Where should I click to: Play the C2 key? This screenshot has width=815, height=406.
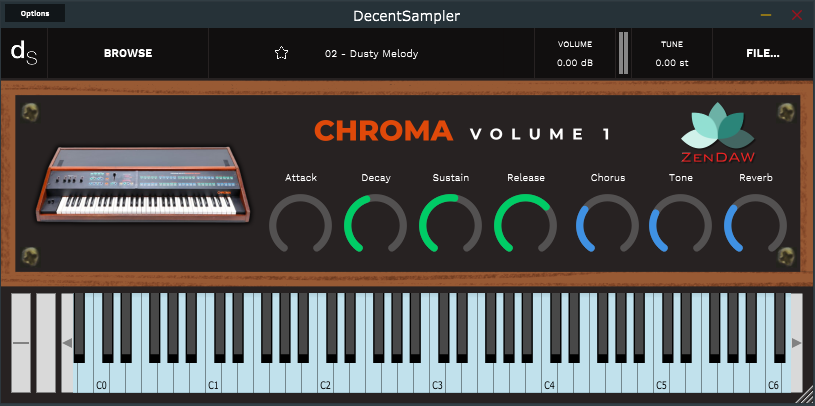pyautogui.click(x=325, y=379)
